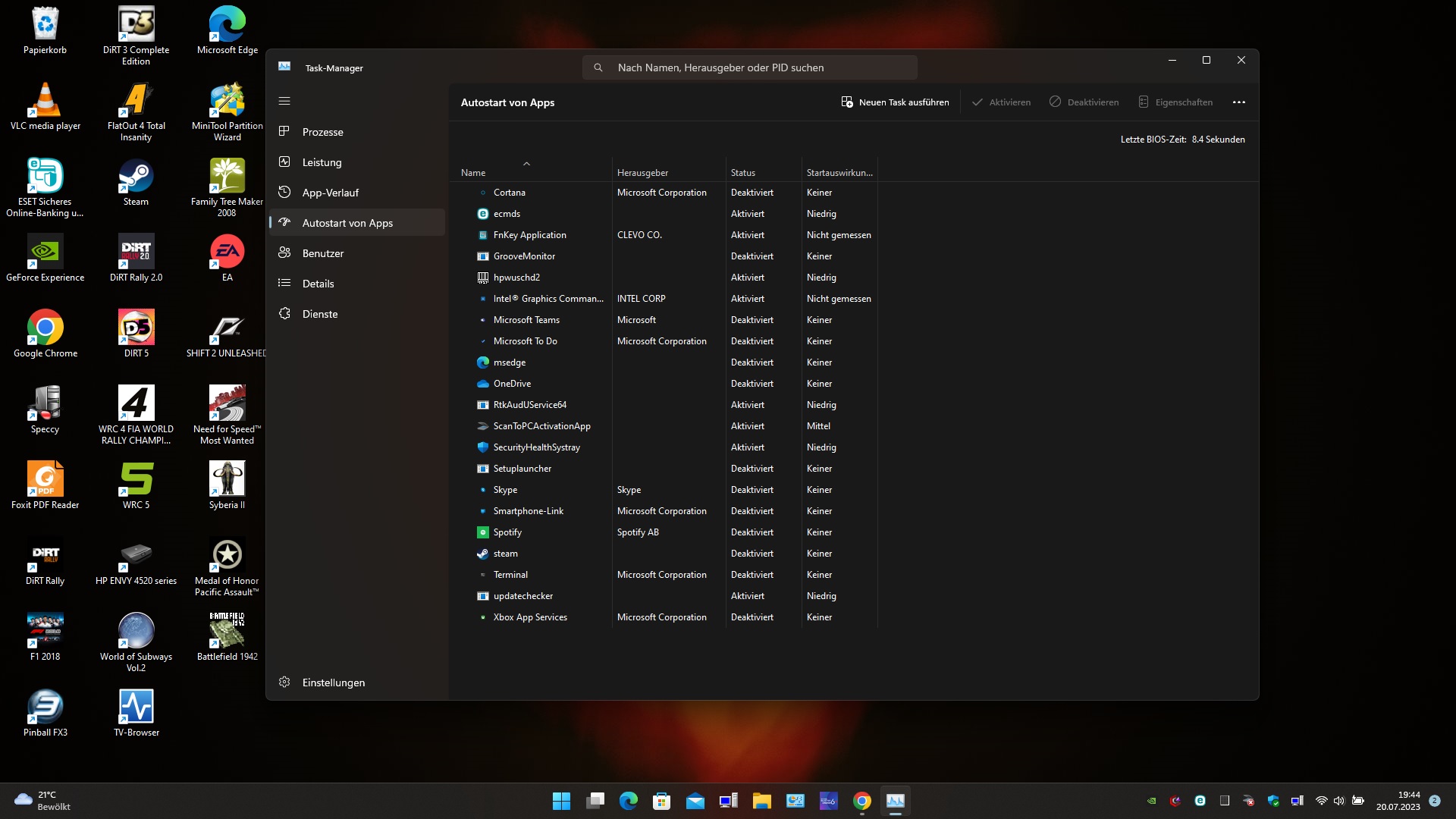Click the Einstellungen gear icon

[x=284, y=682]
